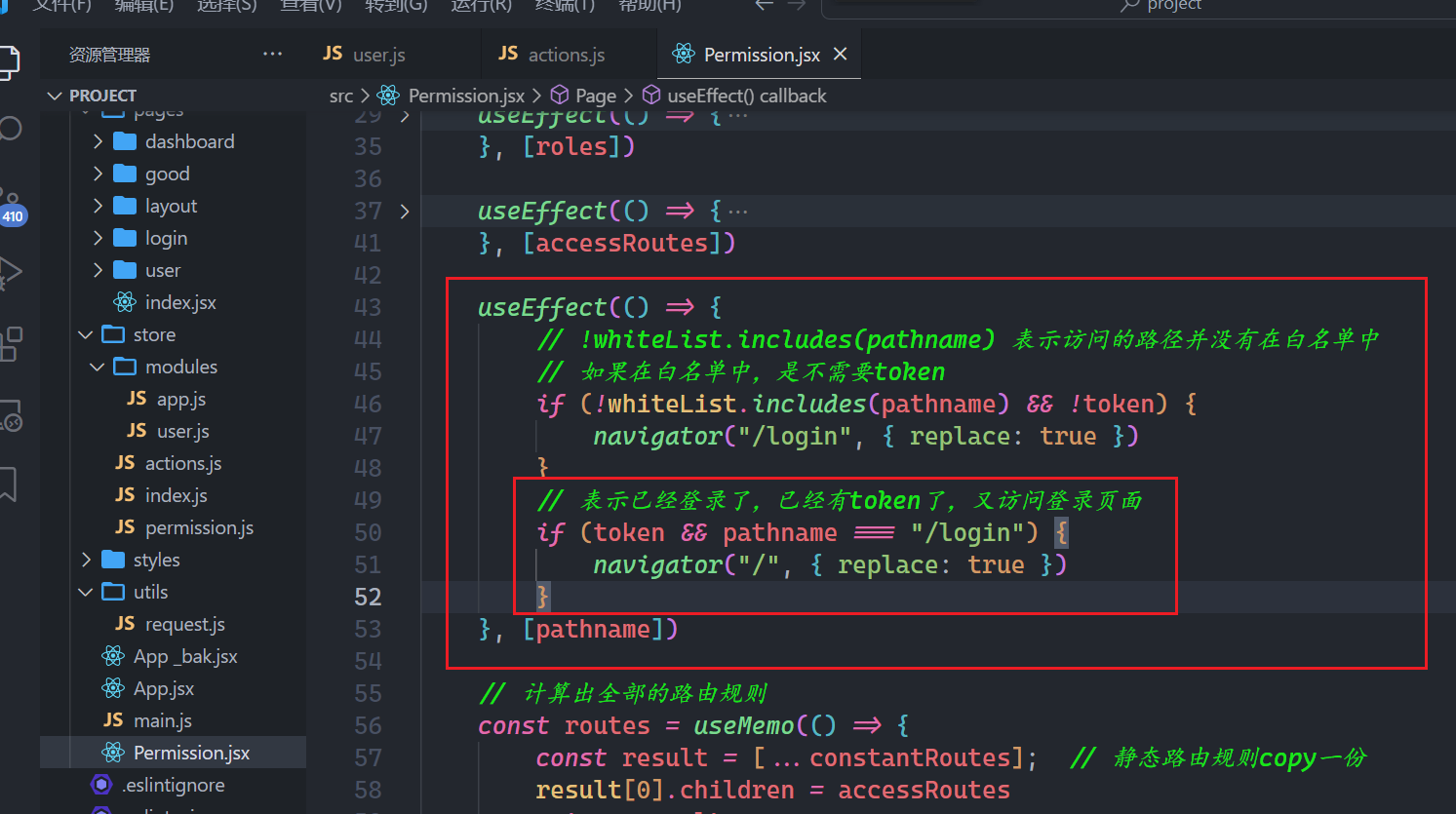Image resolution: width=1456 pixels, height=814 pixels.
Task: Click [accessRoutes] on line 41
Action: (629, 243)
